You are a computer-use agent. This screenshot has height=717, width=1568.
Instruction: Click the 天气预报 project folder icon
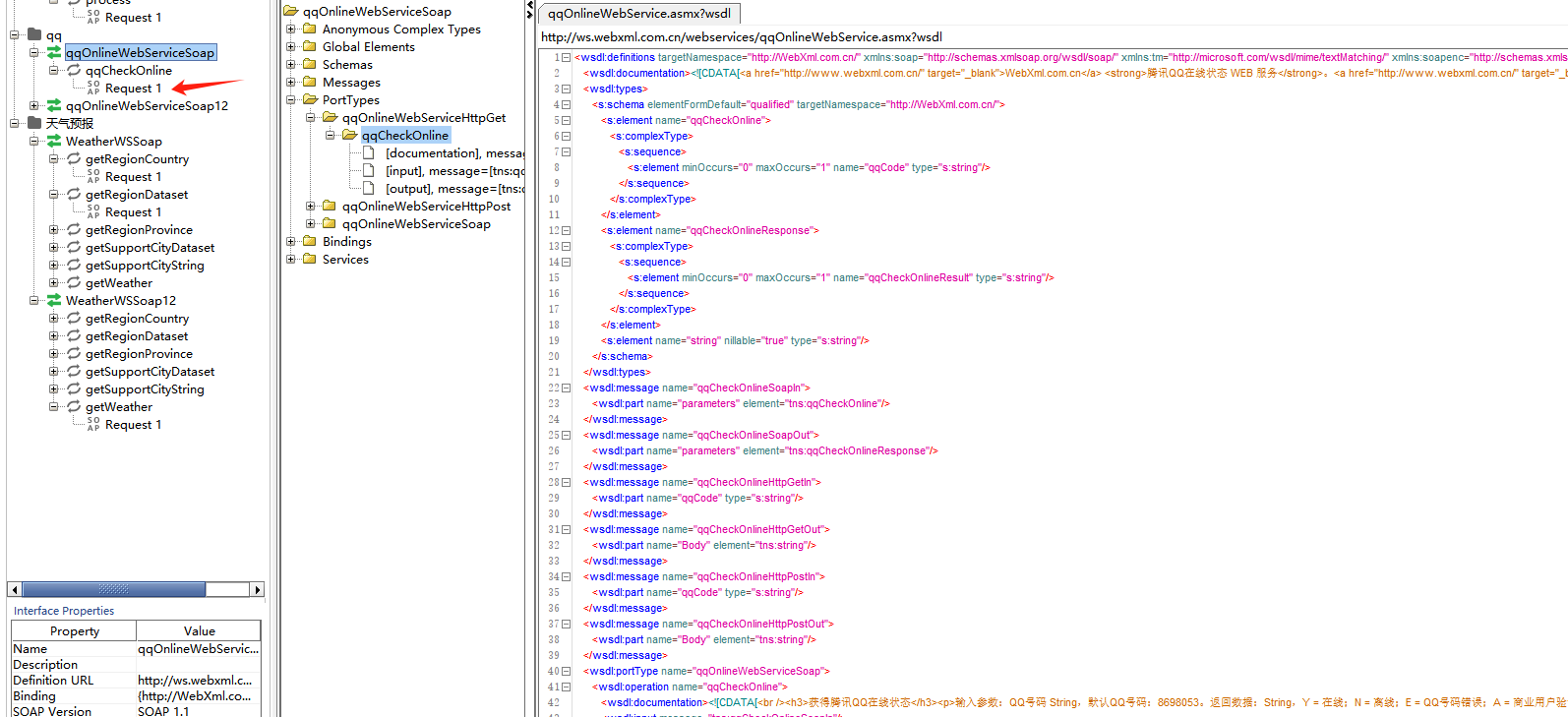(x=34, y=123)
